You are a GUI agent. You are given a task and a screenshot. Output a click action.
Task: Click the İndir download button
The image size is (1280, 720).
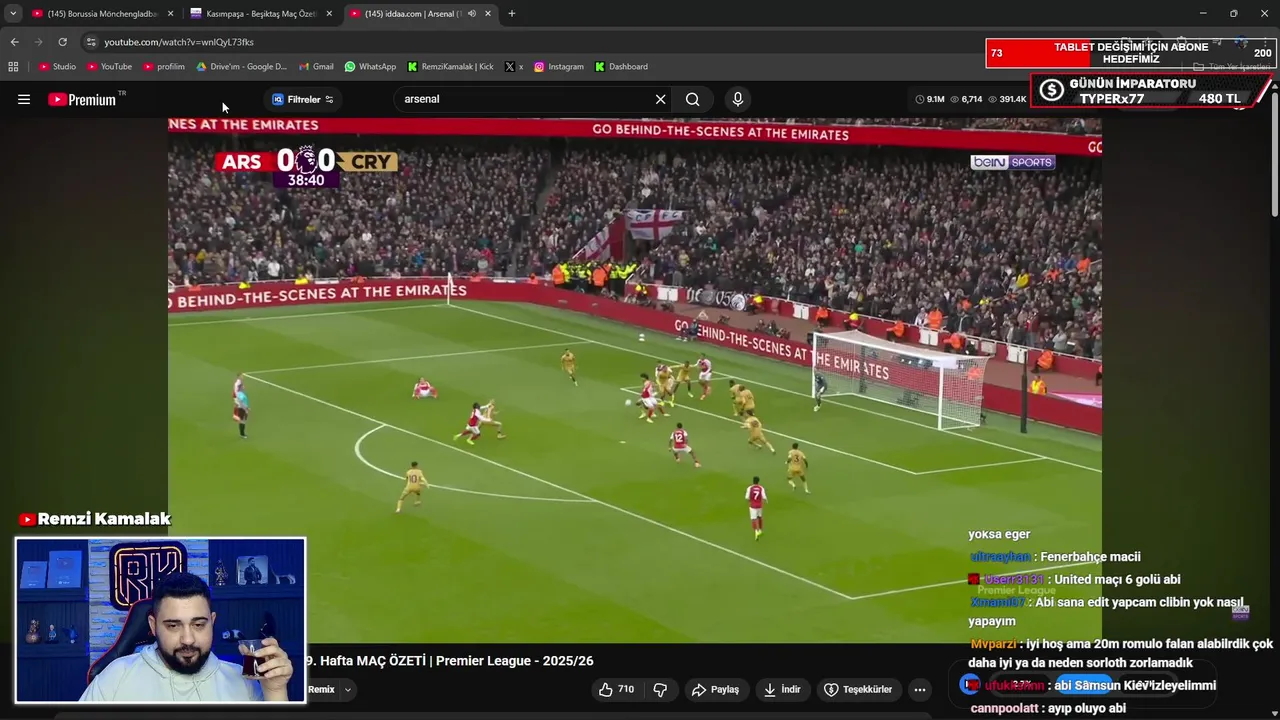[x=782, y=689]
